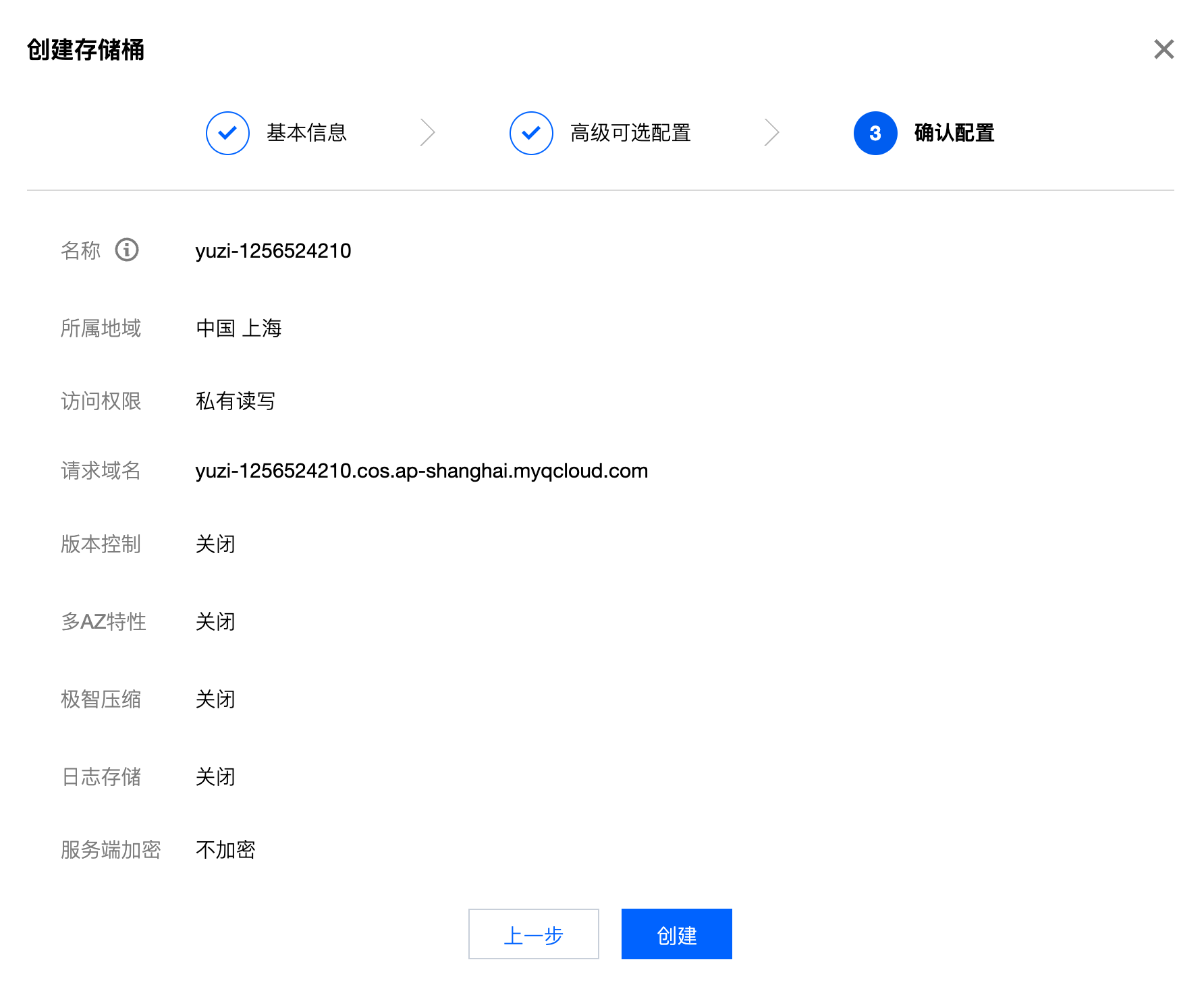Screen dimensions: 1204x993
Task: Click the 不加密 server-side encryption value
Action: click(225, 850)
